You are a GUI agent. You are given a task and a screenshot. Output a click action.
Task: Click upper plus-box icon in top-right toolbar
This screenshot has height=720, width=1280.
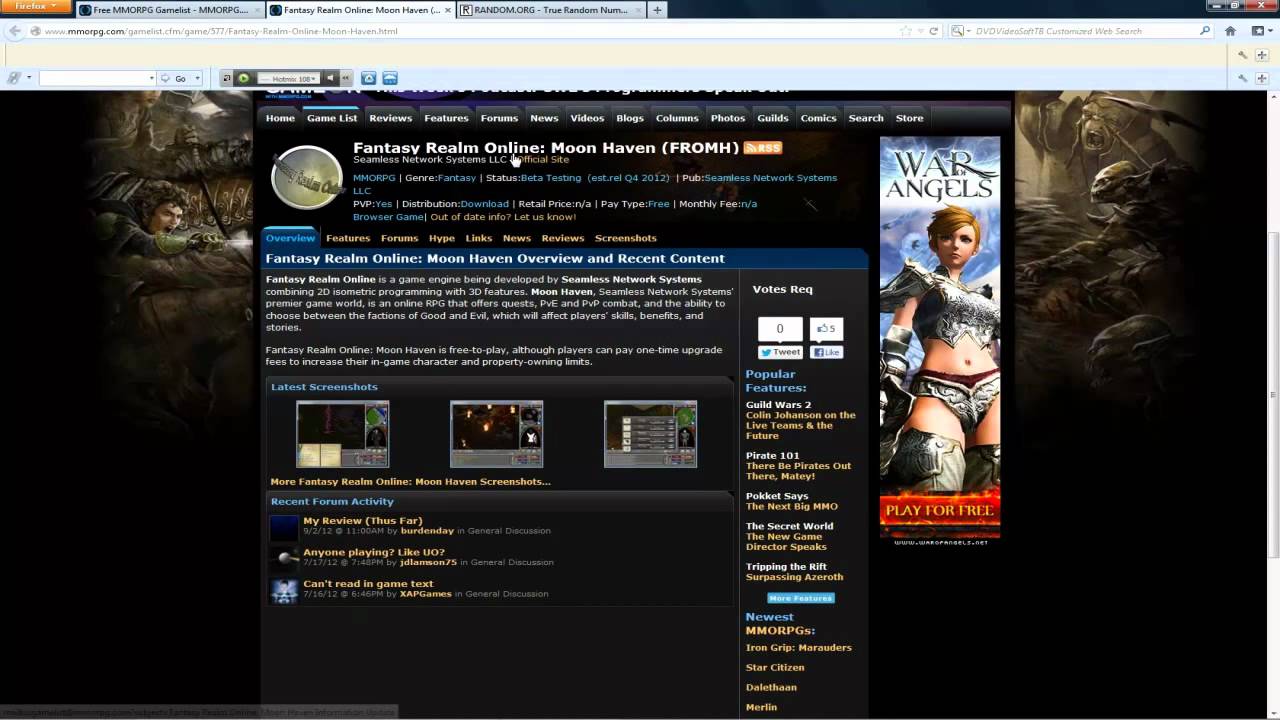click(x=1263, y=55)
